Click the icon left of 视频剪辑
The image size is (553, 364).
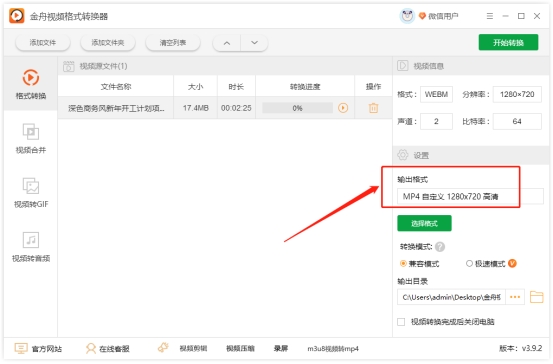(x=163, y=348)
